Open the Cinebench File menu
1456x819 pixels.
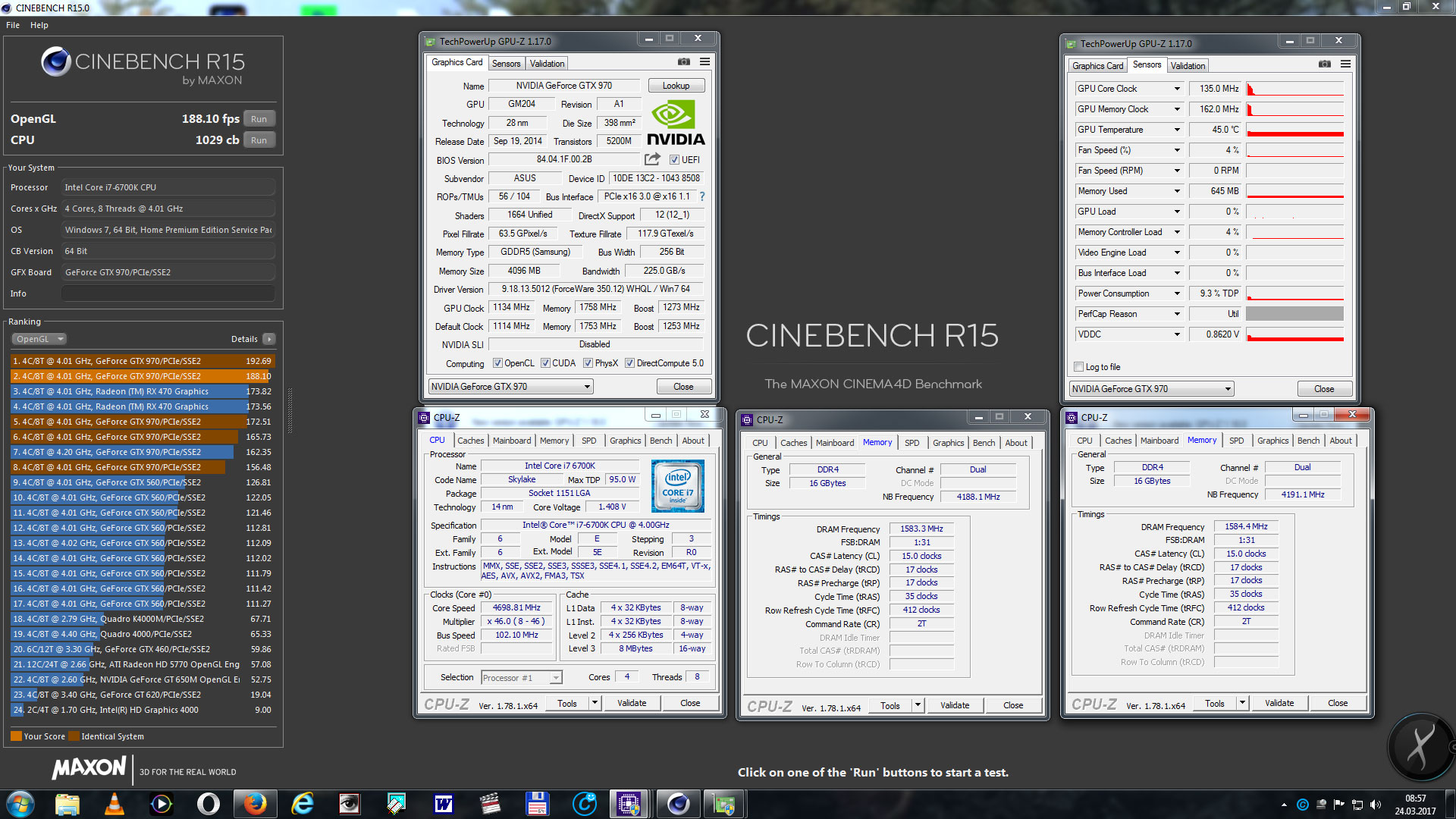(x=13, y=25)
